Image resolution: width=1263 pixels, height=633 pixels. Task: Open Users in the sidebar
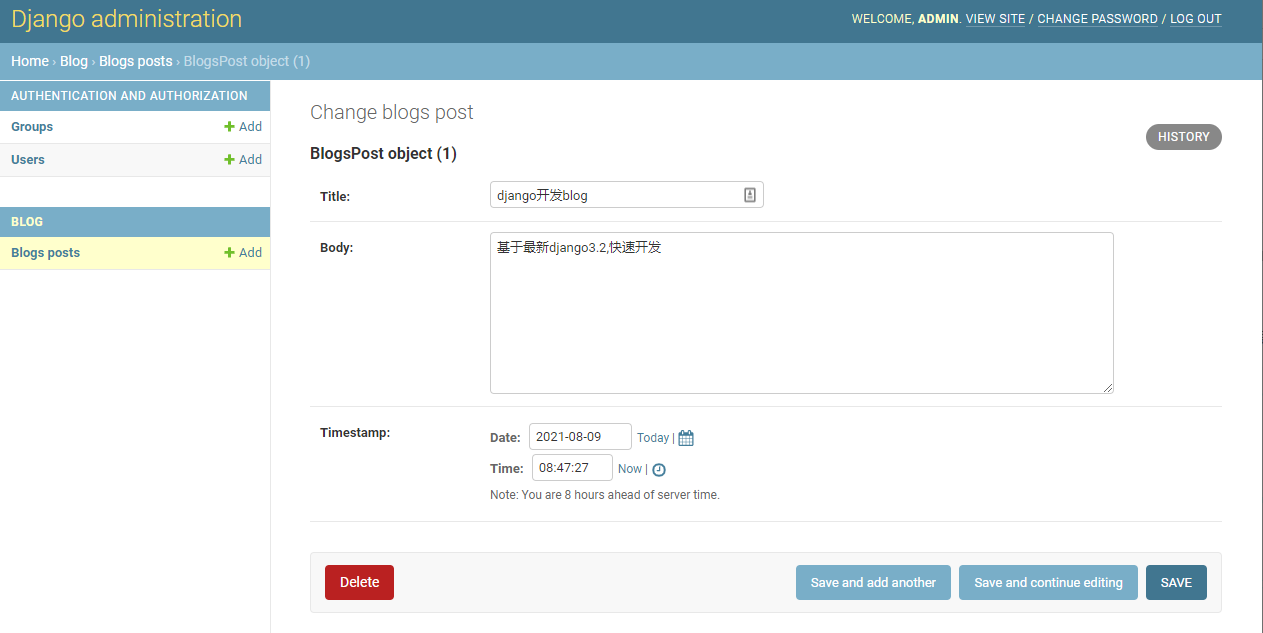(x=28, y=160)
